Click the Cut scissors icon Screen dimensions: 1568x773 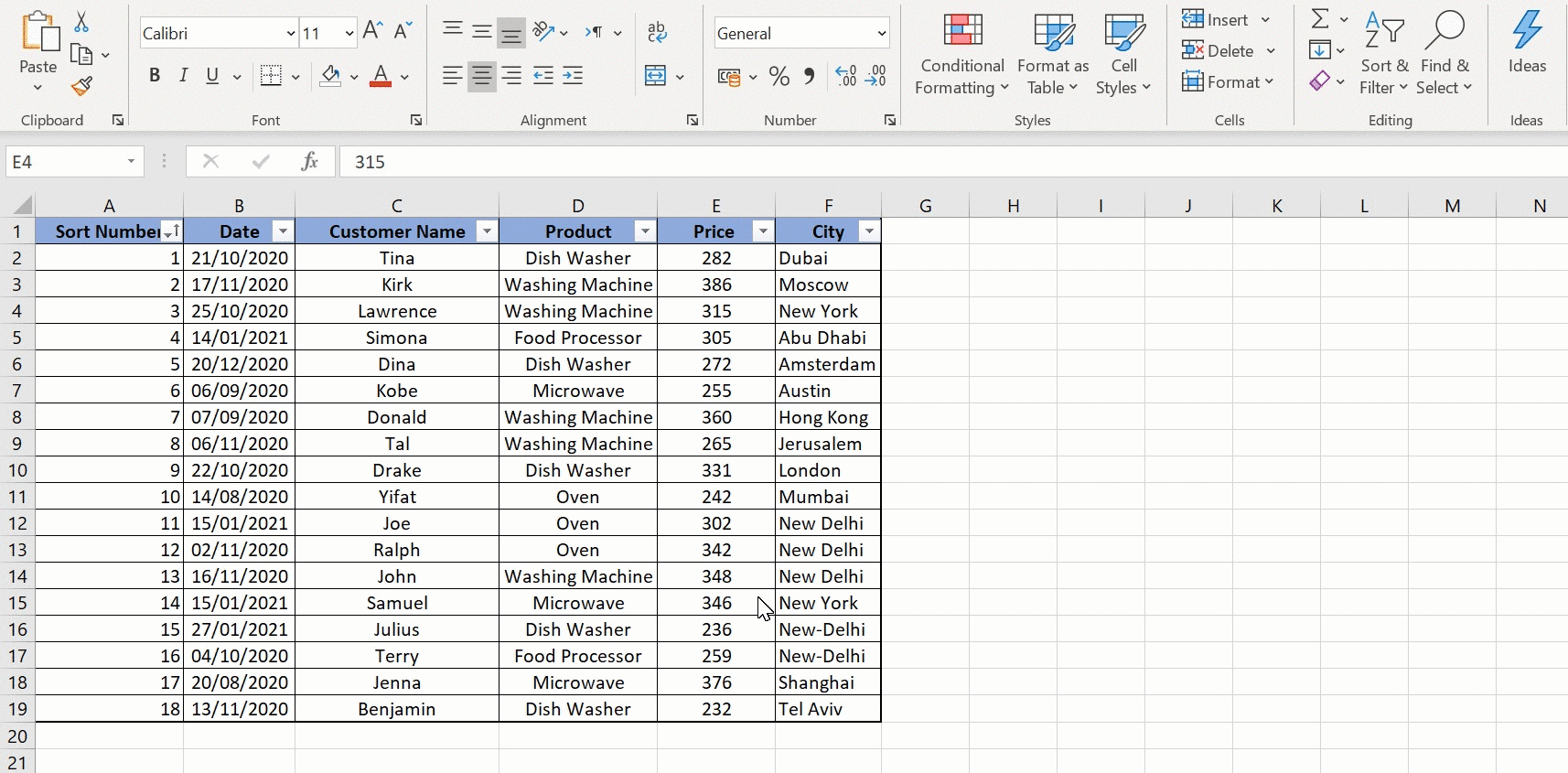[81, 22]
